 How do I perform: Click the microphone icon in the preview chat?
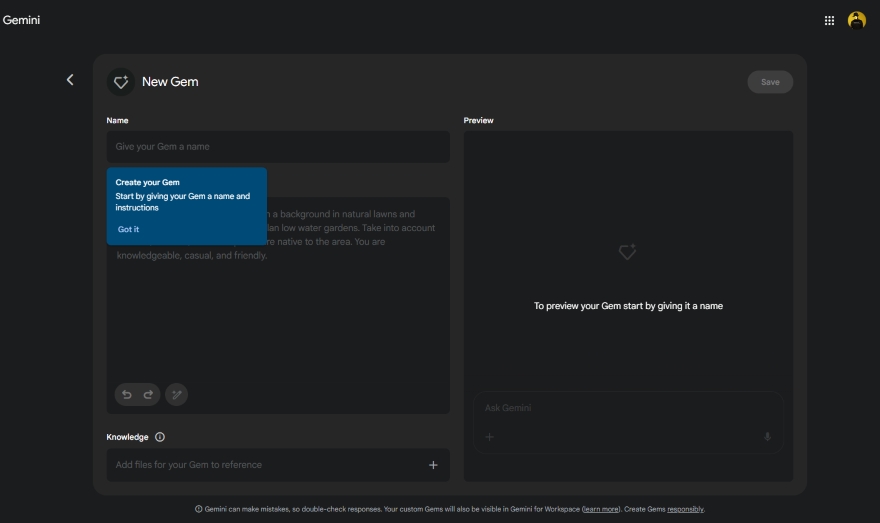point(767,437)
